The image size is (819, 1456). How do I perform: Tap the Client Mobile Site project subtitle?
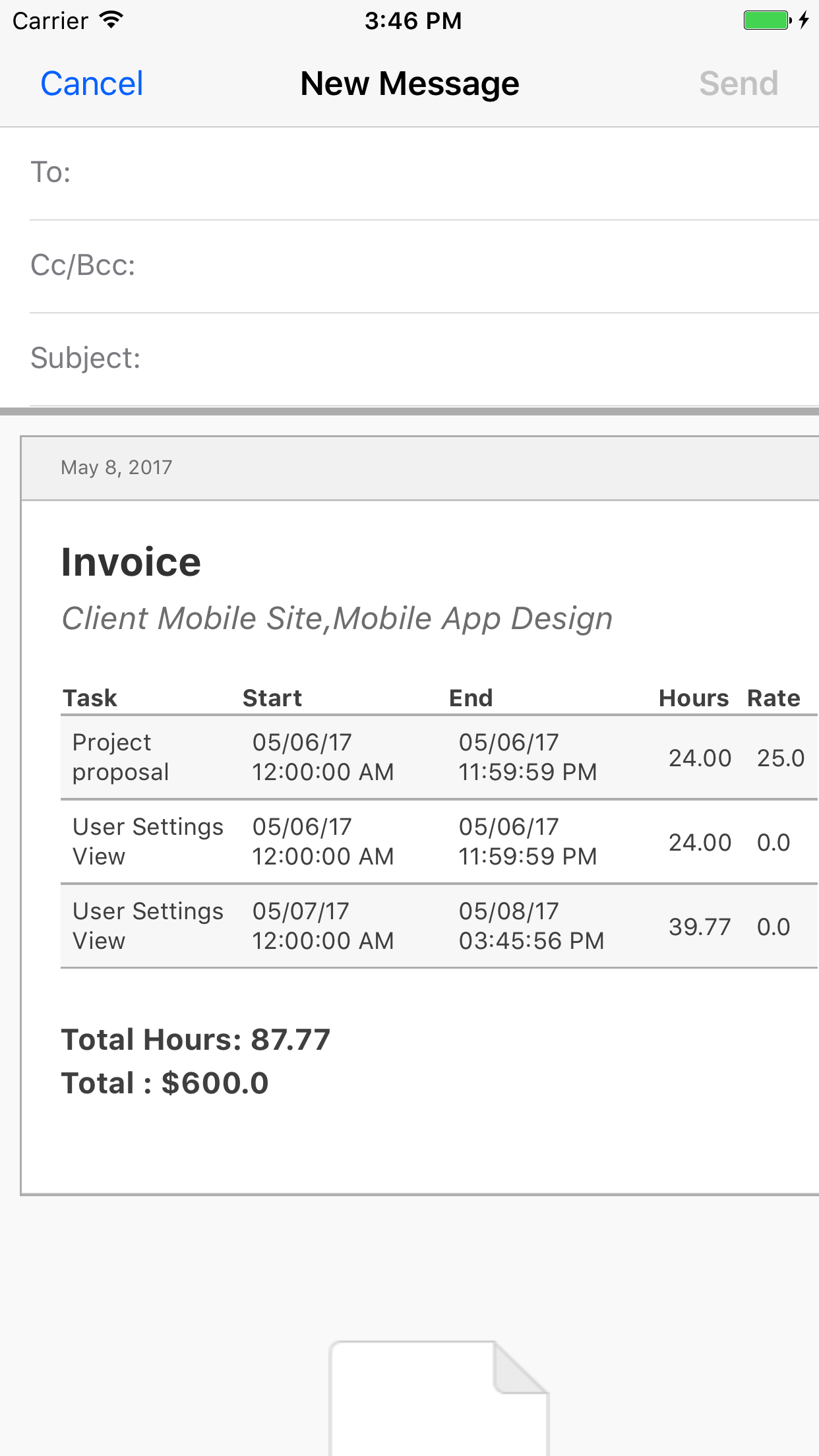338,619
